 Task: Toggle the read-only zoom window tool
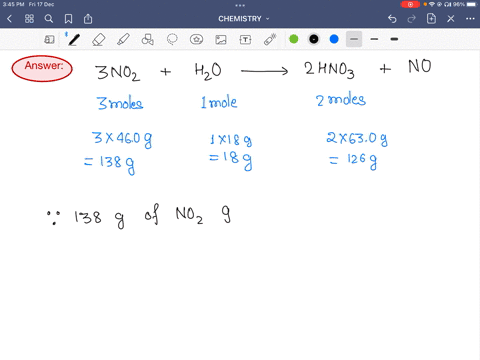tap(49, 40)
